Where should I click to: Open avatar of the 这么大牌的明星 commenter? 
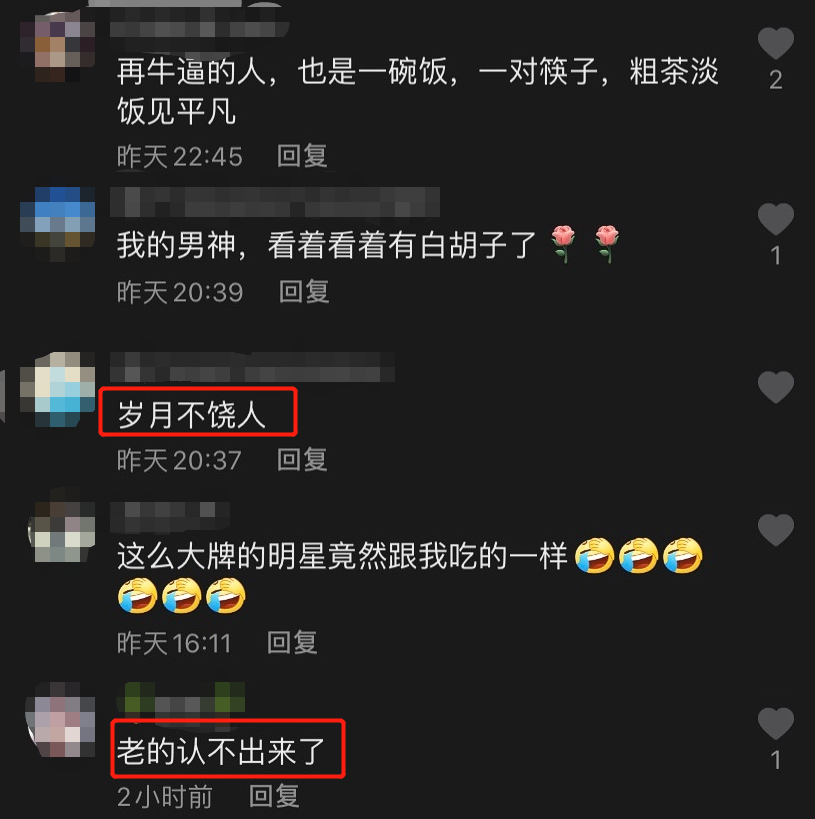click(x=62, y=532)
